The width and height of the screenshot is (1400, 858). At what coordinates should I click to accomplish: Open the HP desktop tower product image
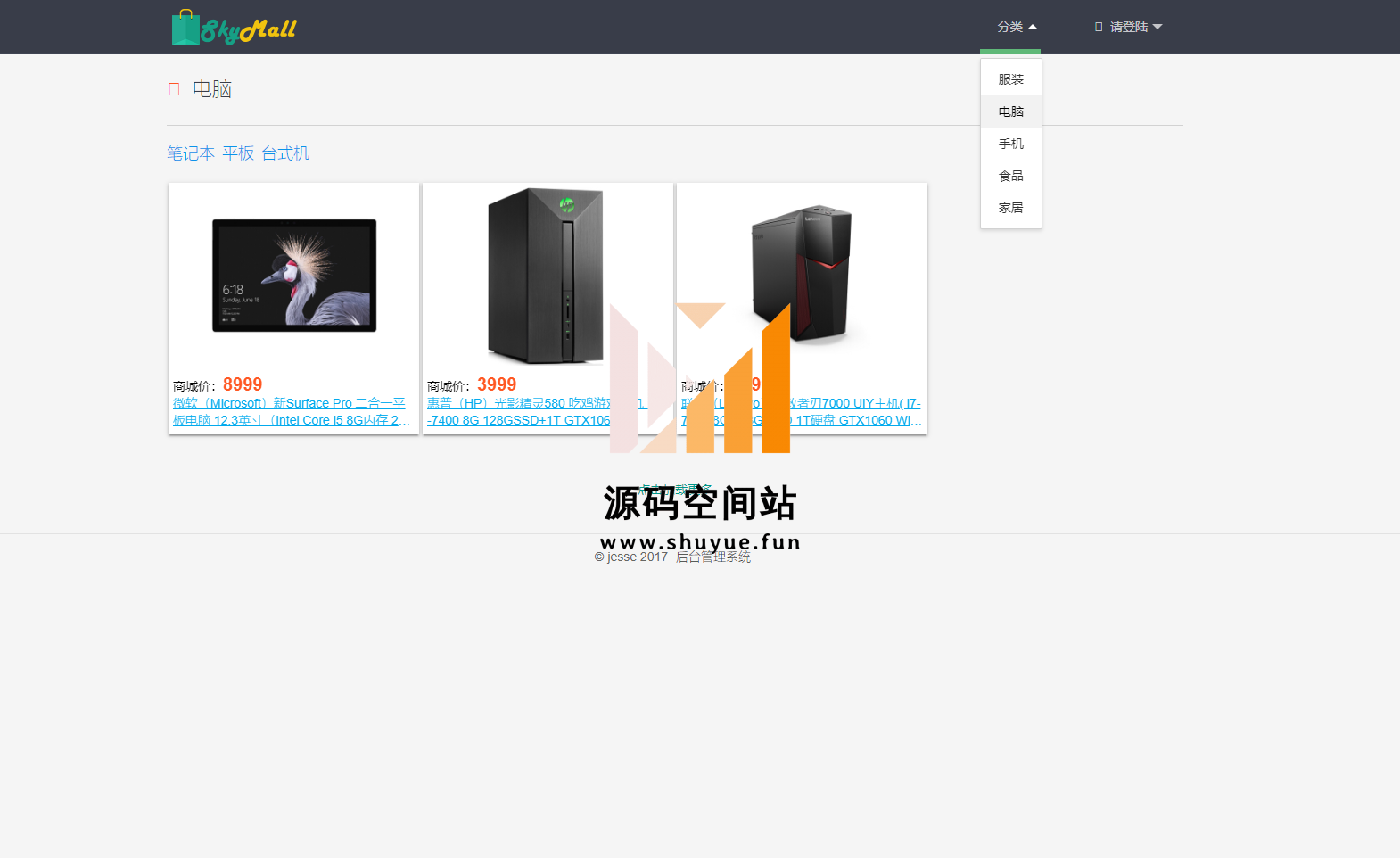tap(546, 276)
